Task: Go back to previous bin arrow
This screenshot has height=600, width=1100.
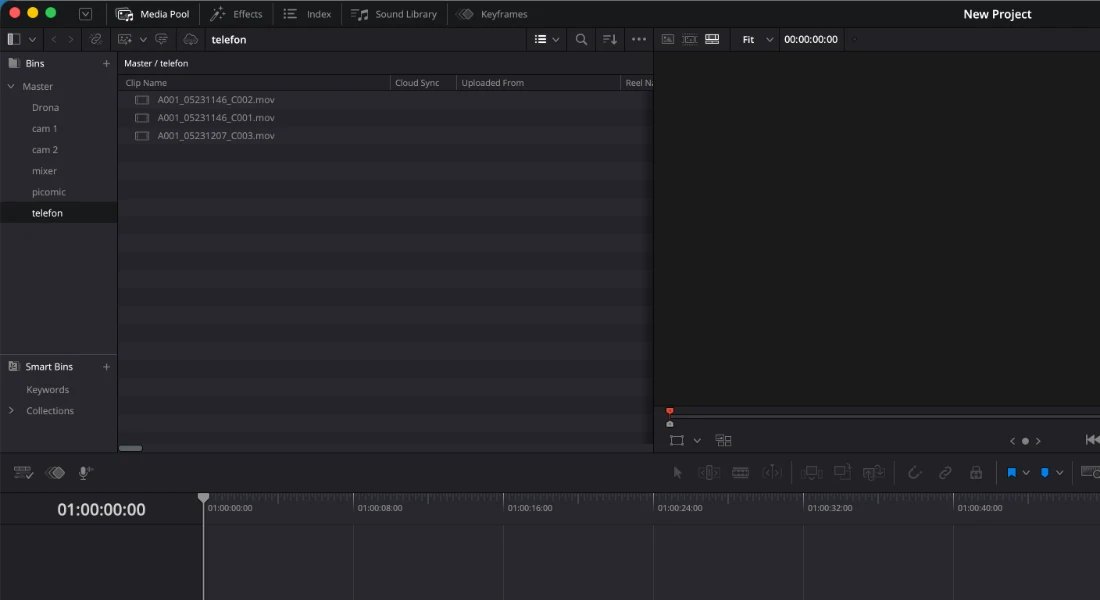Action: pyautogui.click(x=54, y=39)
